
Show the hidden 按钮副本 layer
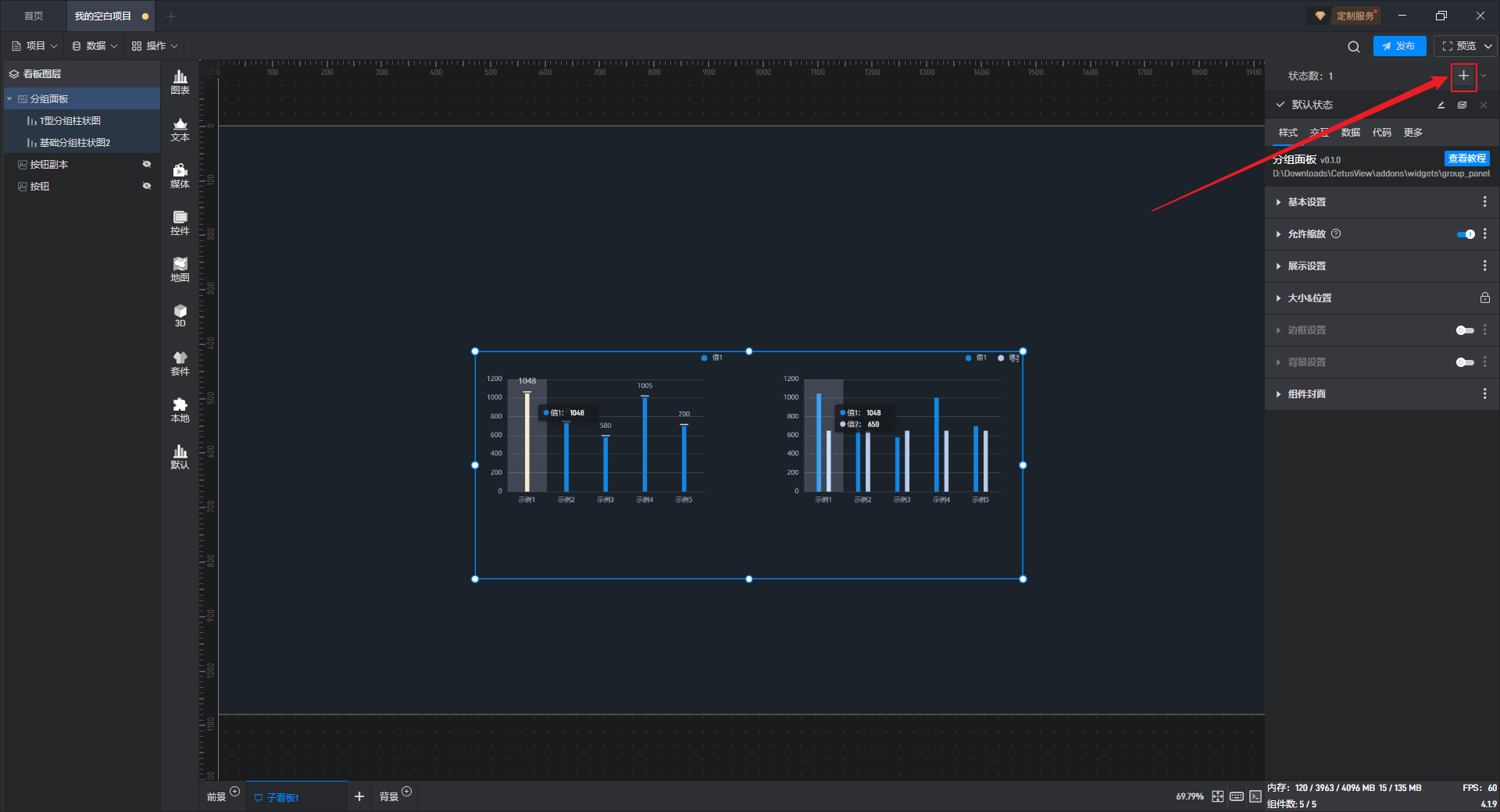point(146,164)
